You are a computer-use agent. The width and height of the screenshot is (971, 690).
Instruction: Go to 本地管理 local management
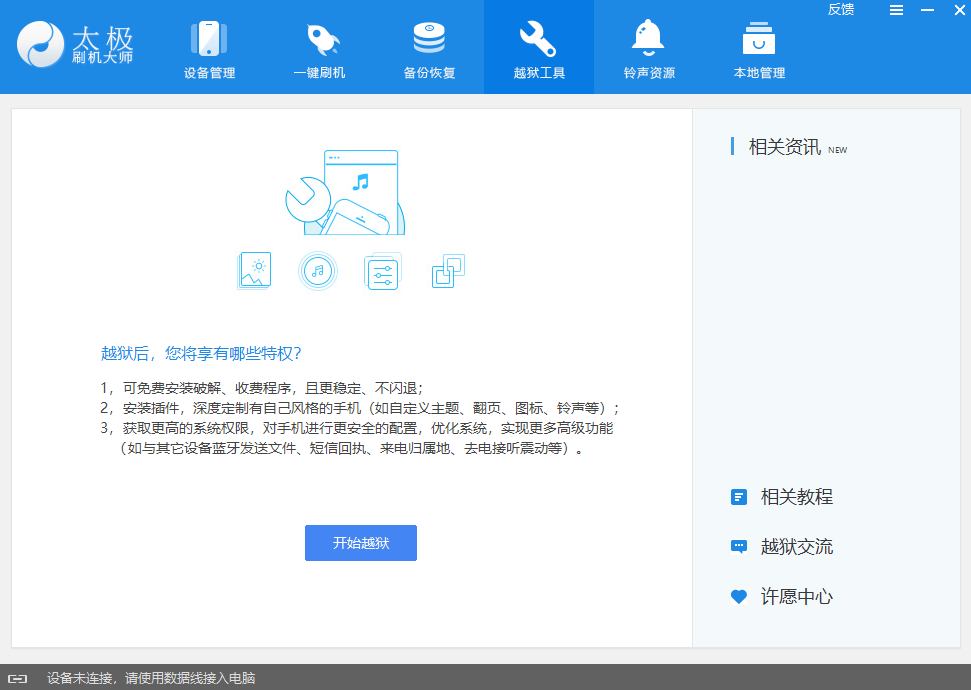pos(759,49)
